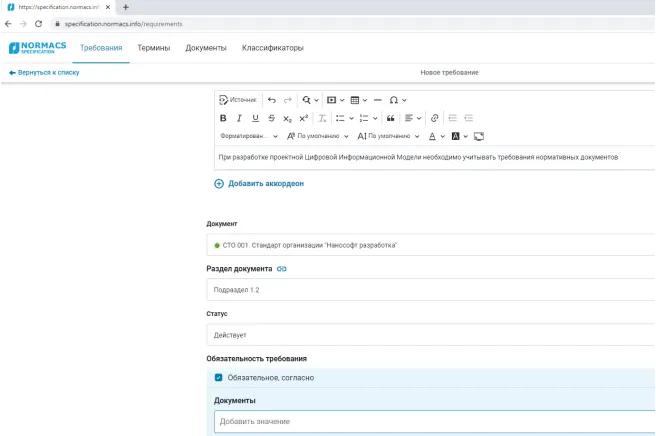Click the undo arrow in editor
Image resolution: width=656 pixels, height=436 pixels.
click(271, 100)
